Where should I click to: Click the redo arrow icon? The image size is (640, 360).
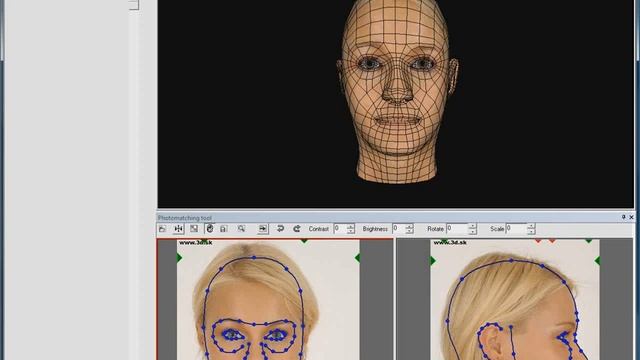[297, 229]
